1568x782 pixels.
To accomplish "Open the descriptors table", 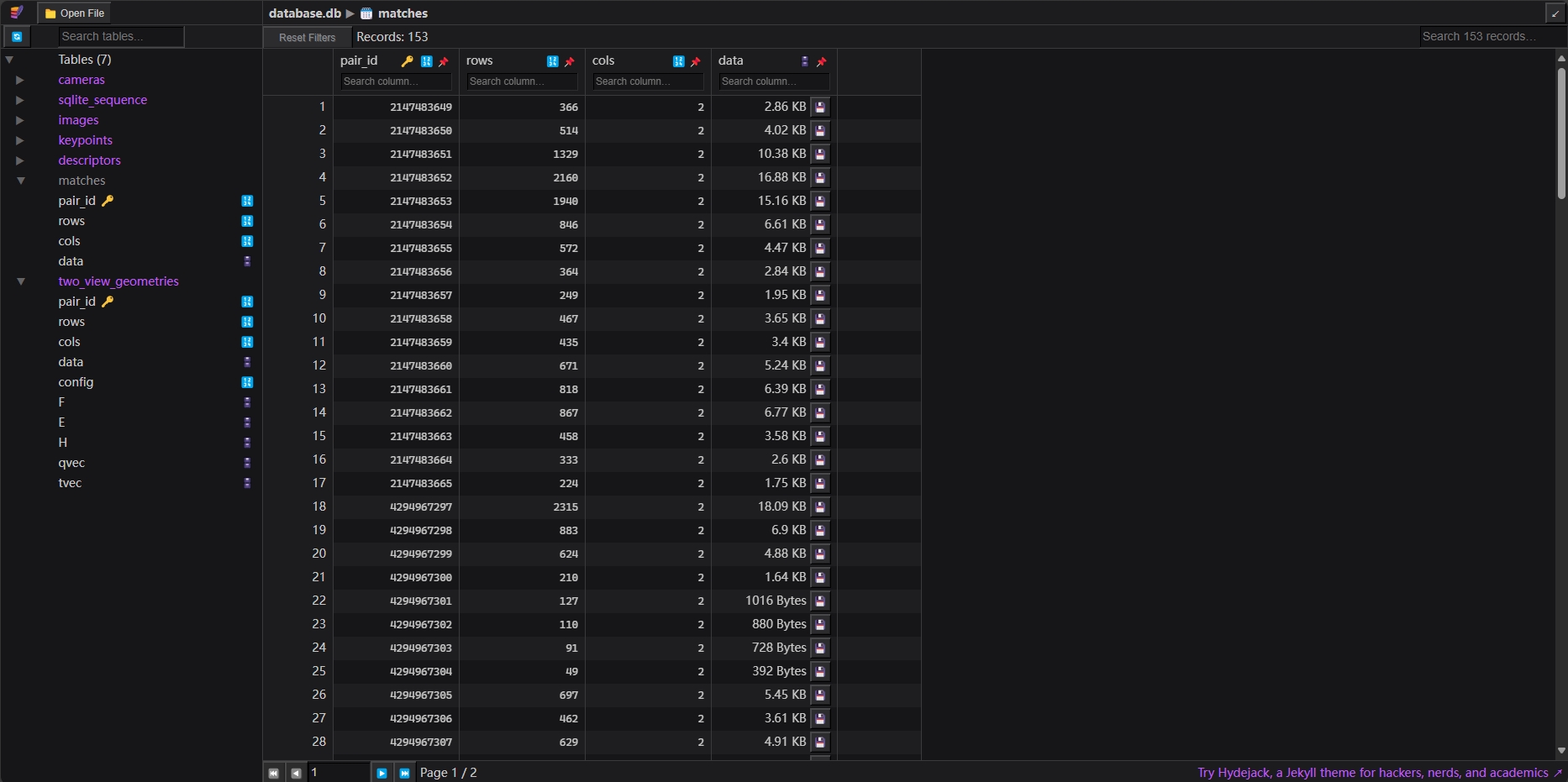I will pos(89,160).
